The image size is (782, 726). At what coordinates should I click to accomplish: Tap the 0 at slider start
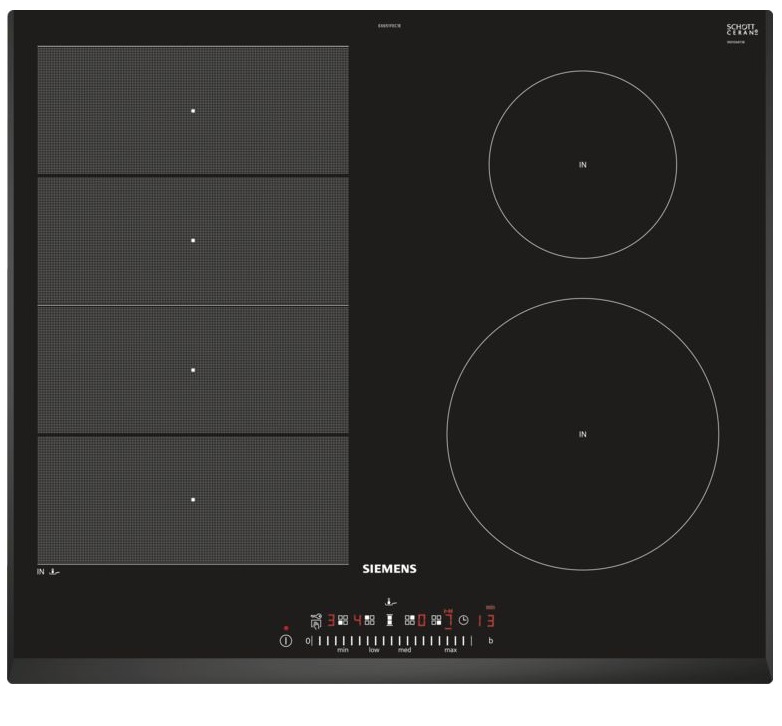[x=308, y=640]
